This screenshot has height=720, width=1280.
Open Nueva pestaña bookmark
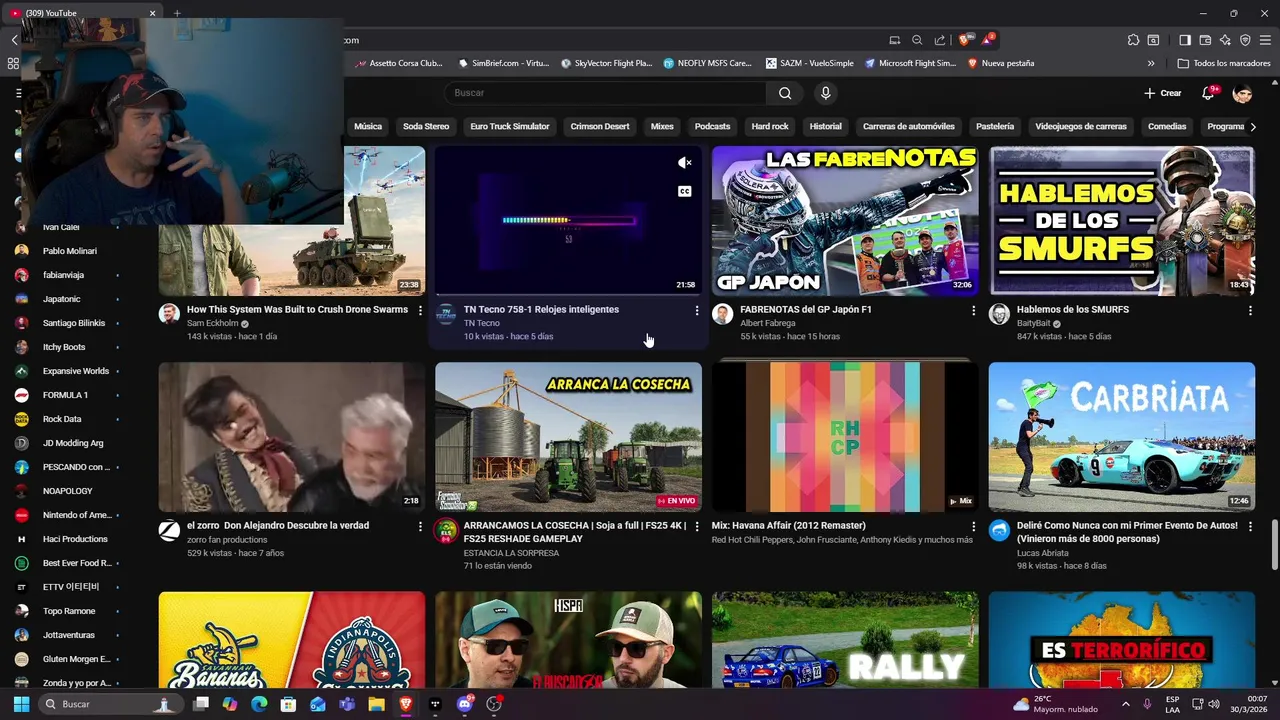click(x=1000, y=63)
